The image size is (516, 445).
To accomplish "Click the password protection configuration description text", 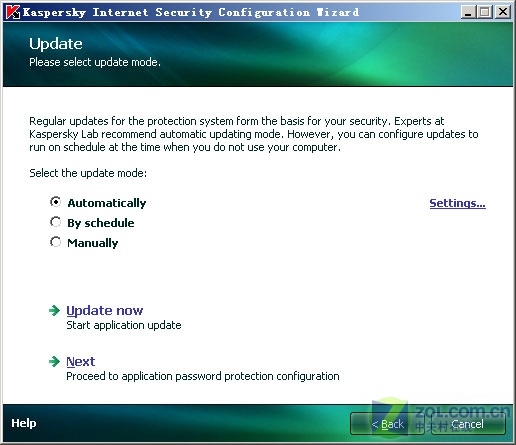I will [203, 376].
